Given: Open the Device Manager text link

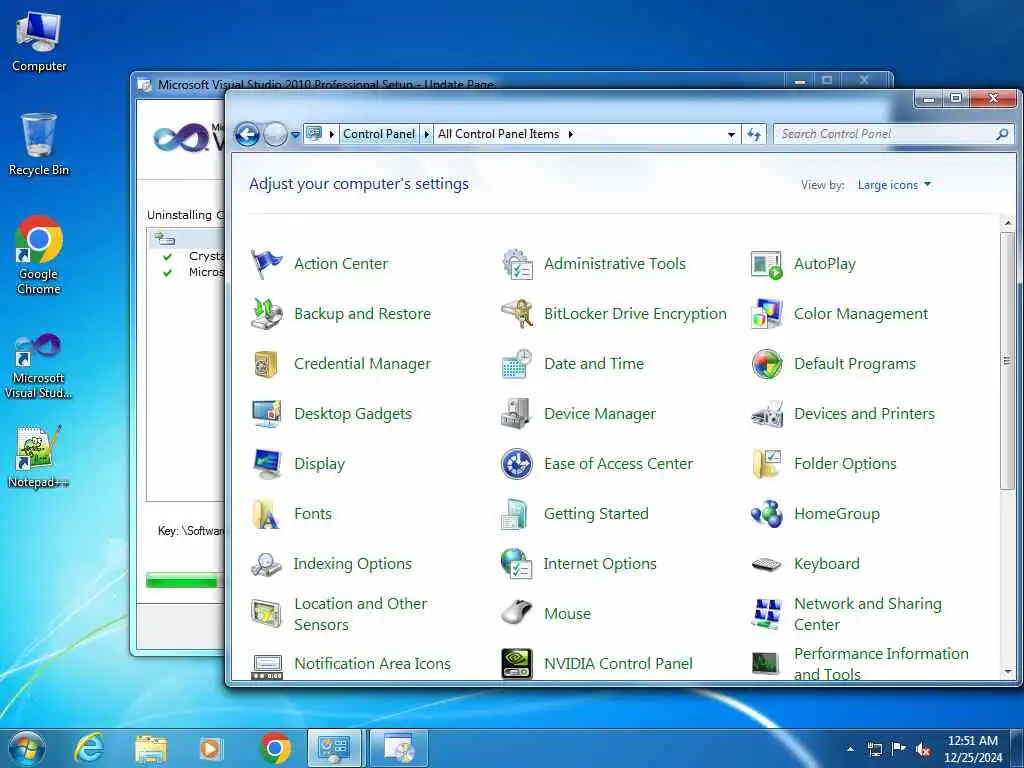Looking at the screenshot, I should [x=600, y=414].
